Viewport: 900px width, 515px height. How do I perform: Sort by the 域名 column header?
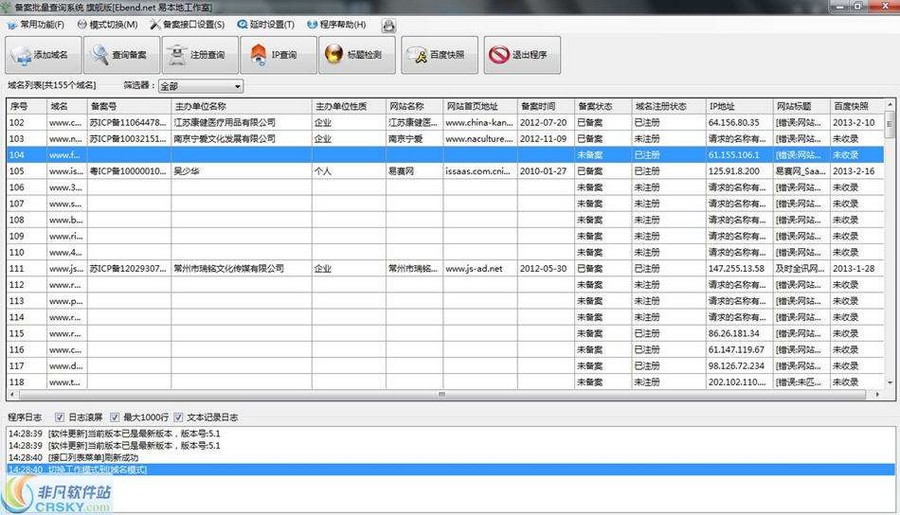click(67, 106)
